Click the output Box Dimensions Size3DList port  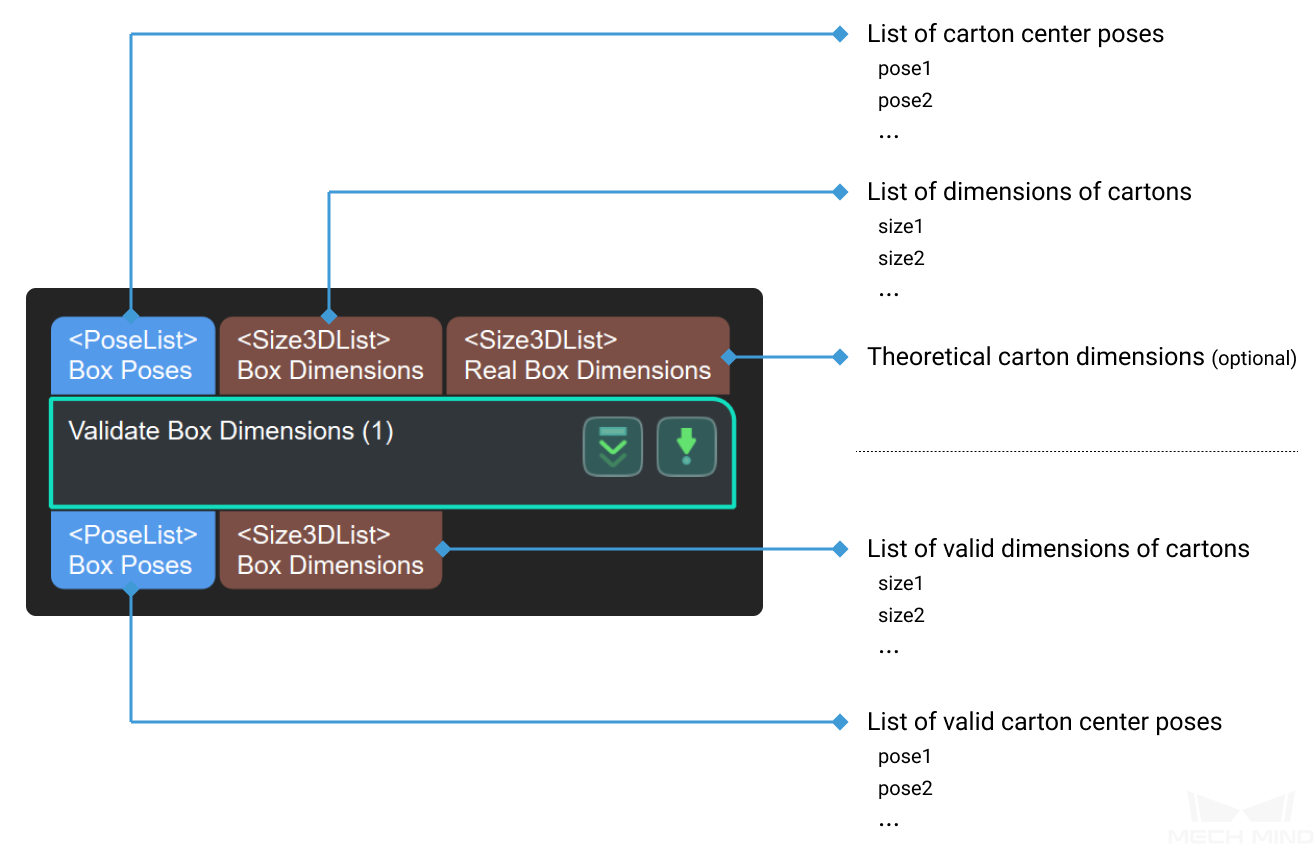coord(331,550)
